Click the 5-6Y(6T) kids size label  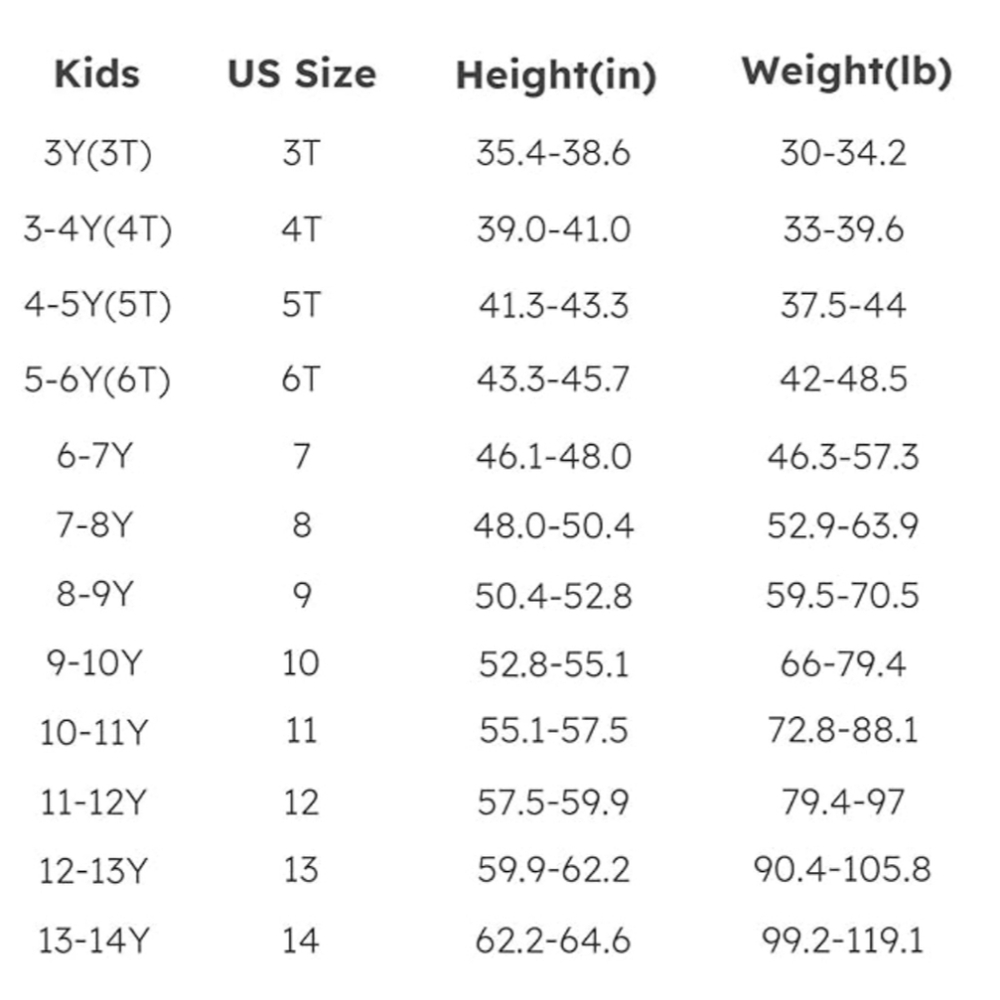tap(98, 380)
